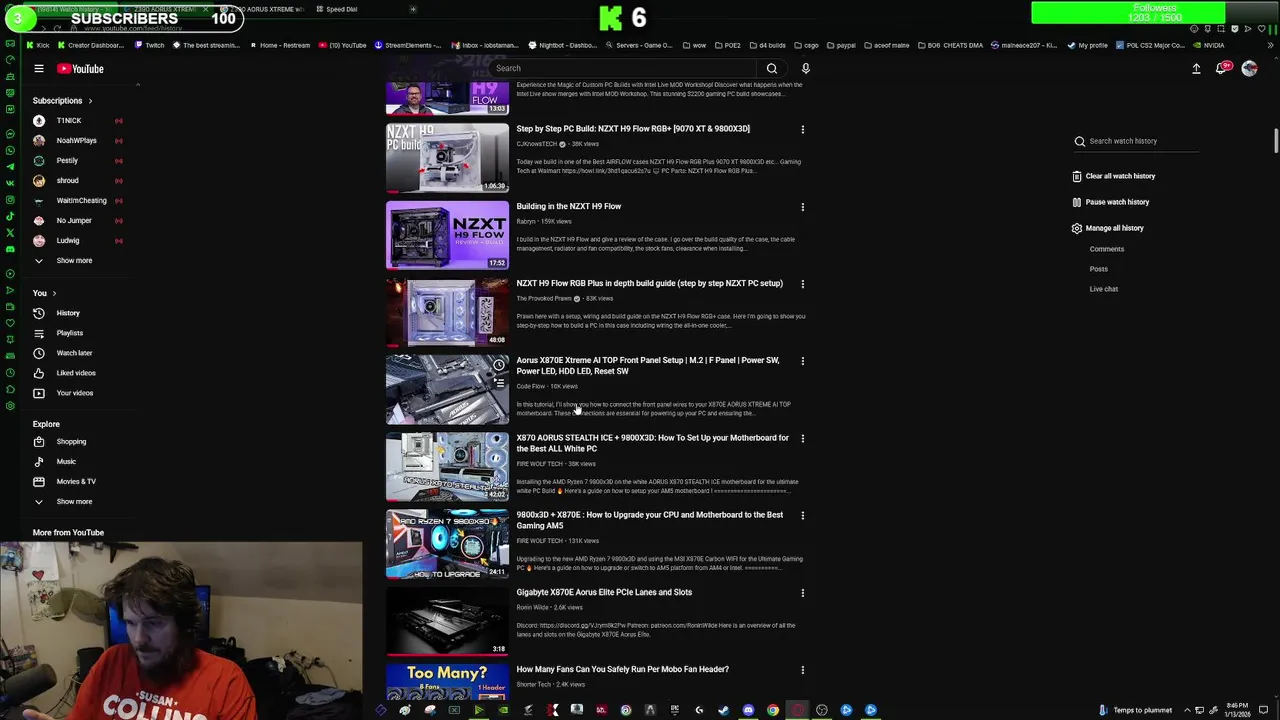Open options for Gigabyte X870E Aorus Elite video

(x=802, y=593)
